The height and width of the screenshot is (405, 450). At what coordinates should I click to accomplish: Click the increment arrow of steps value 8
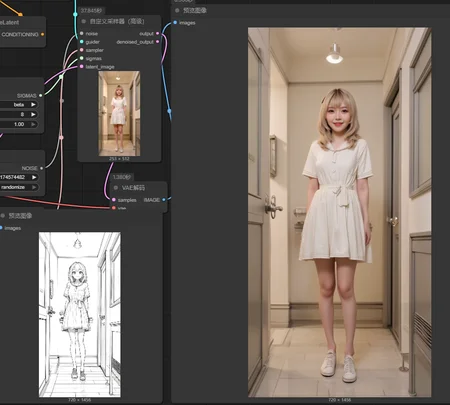33,114
